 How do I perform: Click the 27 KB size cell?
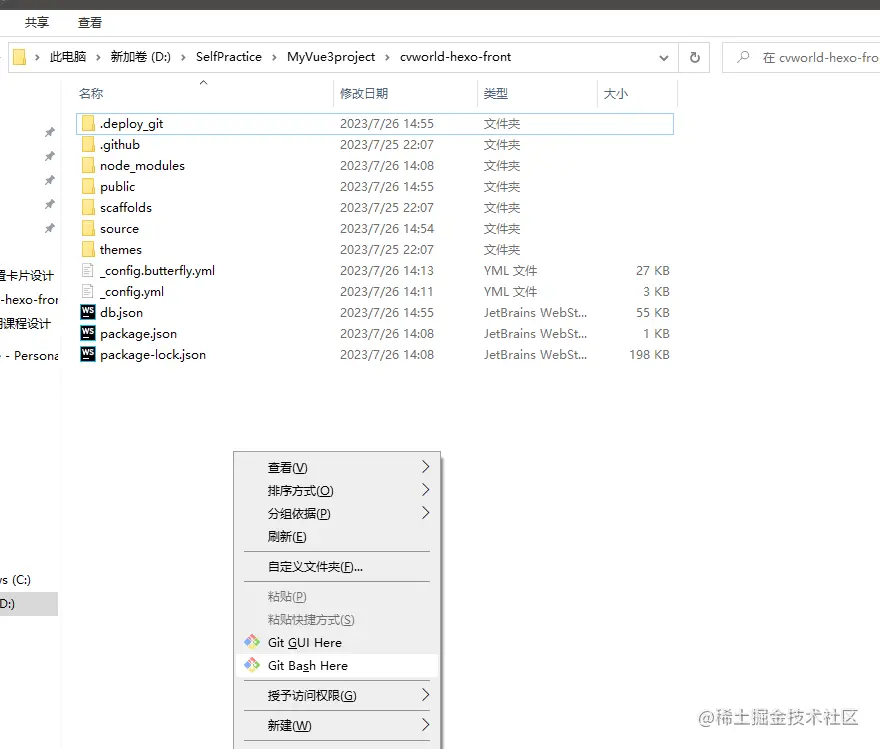point(653,270)
